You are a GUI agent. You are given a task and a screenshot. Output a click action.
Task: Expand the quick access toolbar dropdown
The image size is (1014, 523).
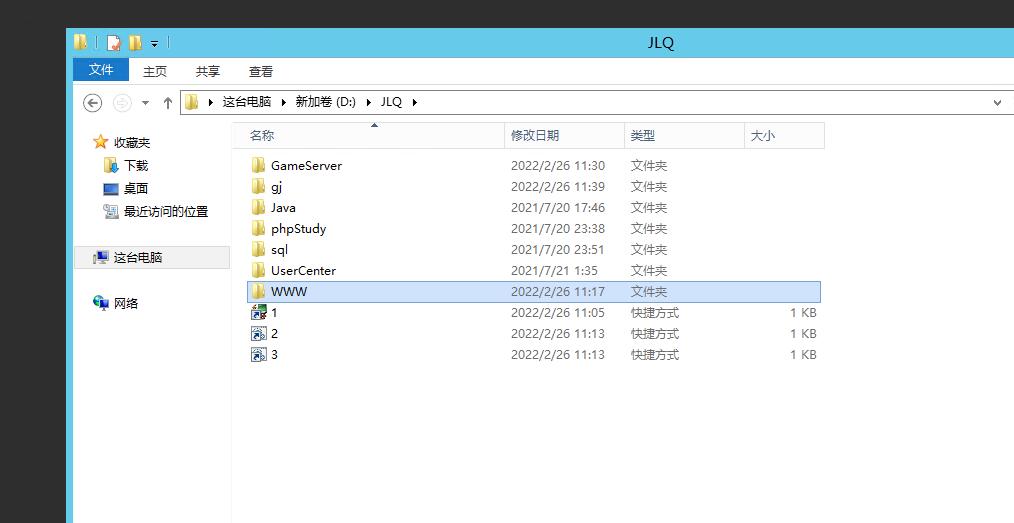click(155, 44)
